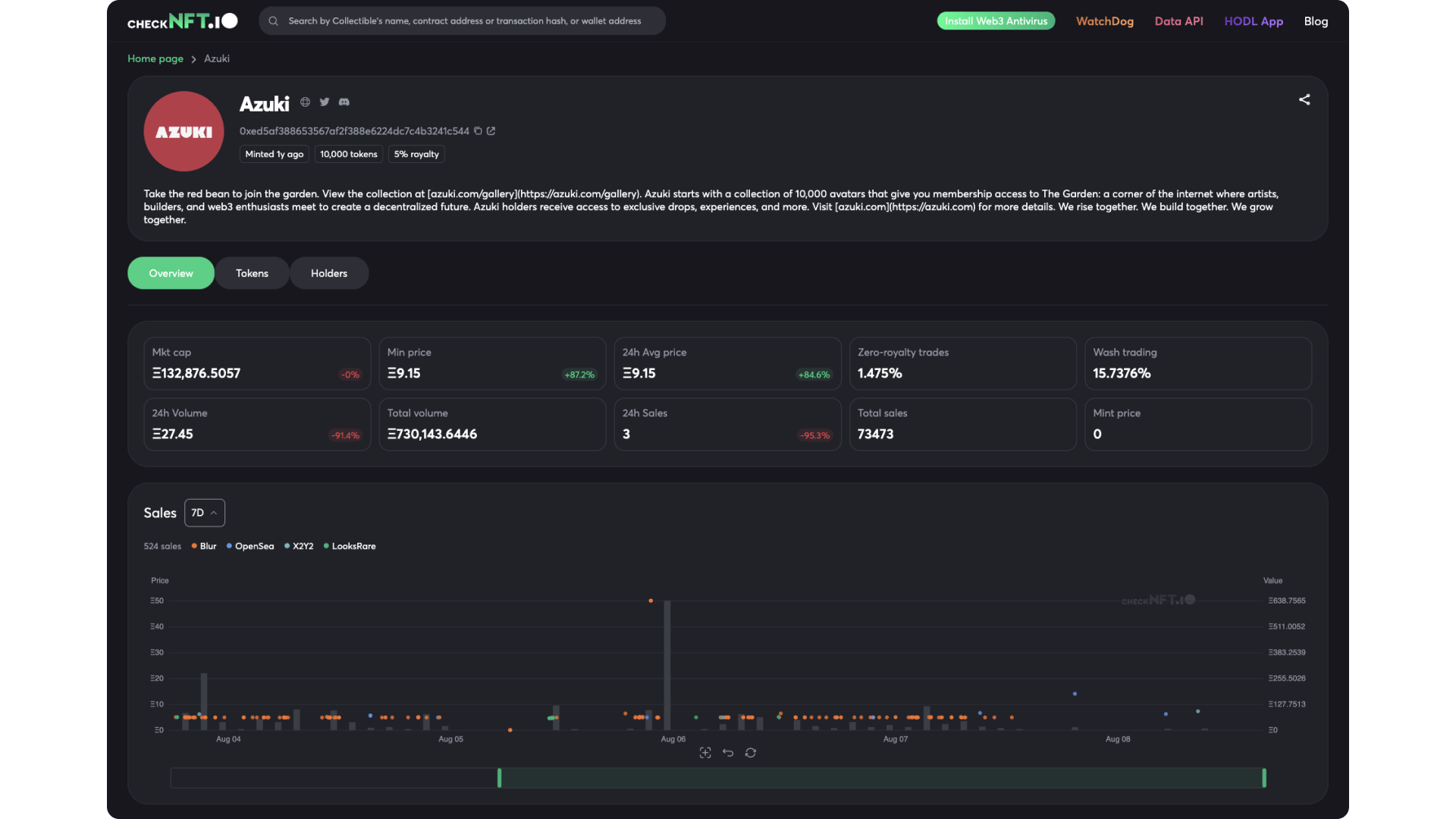Open contract address in external explorer

click(x=491, y=131)
